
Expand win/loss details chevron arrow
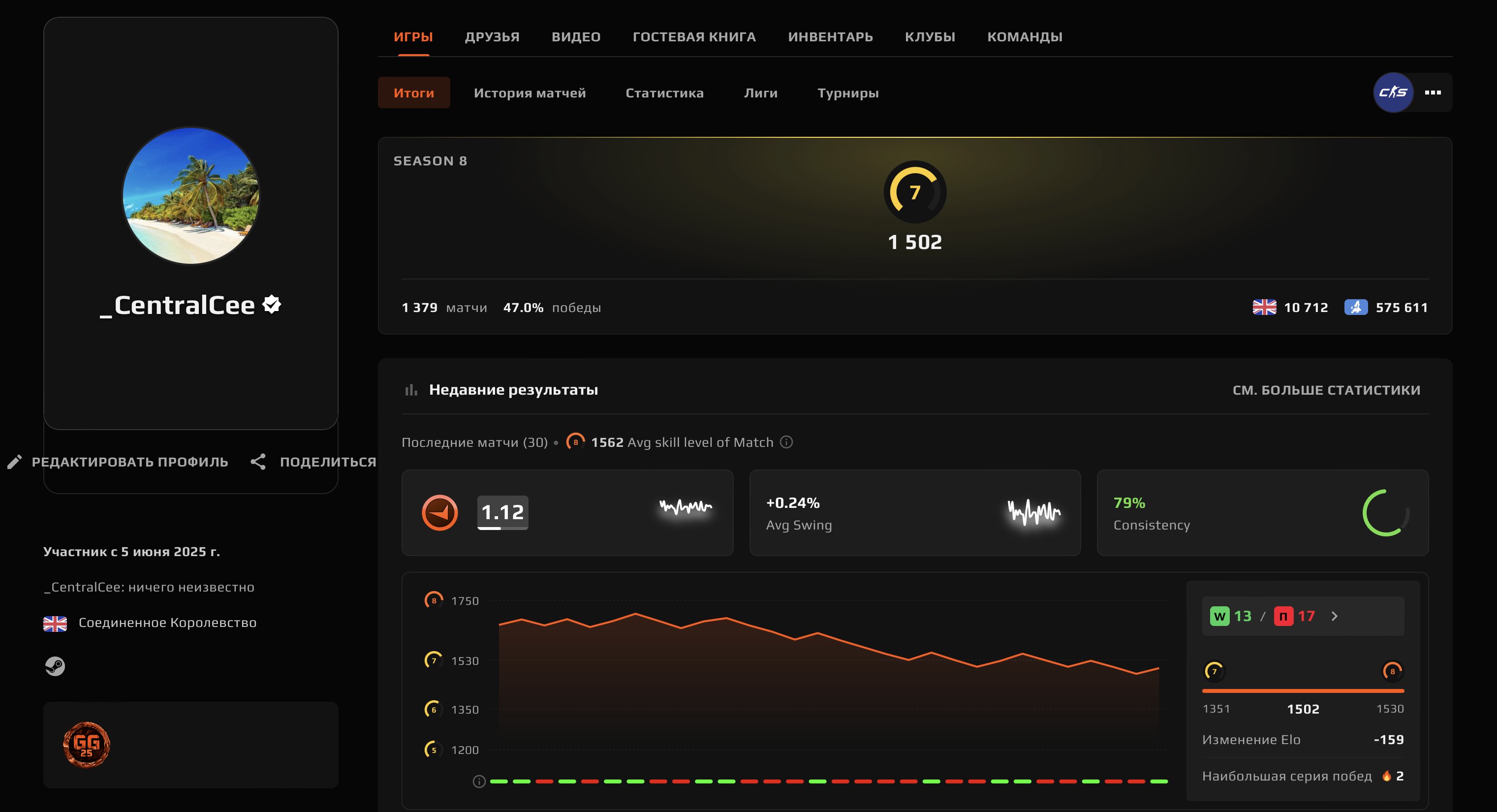click(x=1335, y=616)
